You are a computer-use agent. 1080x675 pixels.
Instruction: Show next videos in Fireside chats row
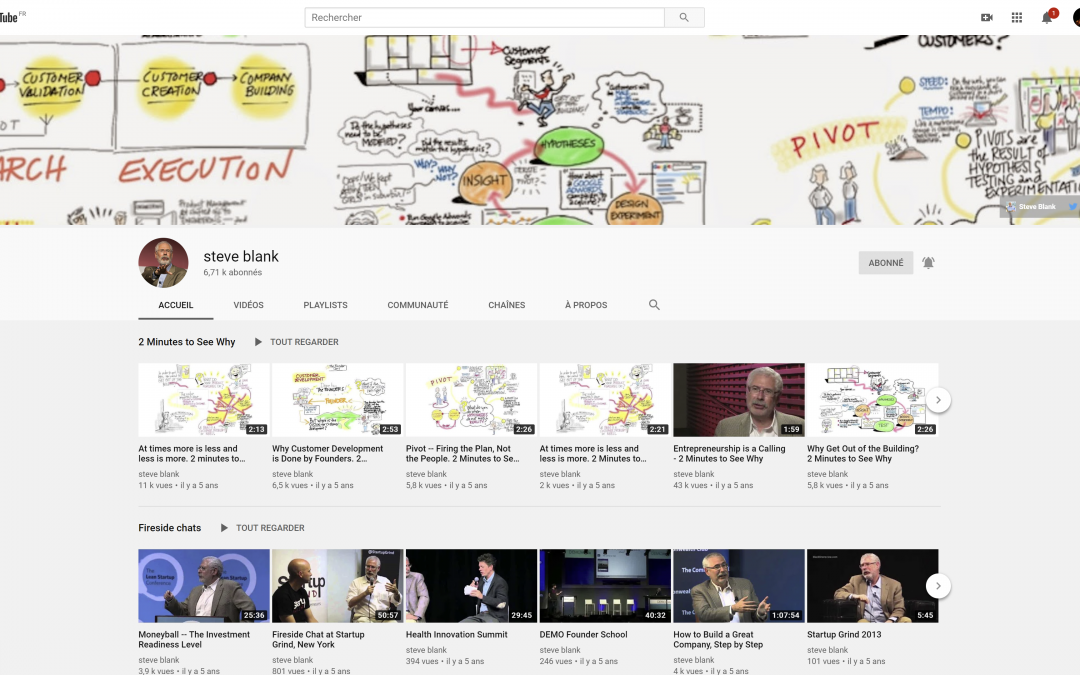(x=938, y=586)
